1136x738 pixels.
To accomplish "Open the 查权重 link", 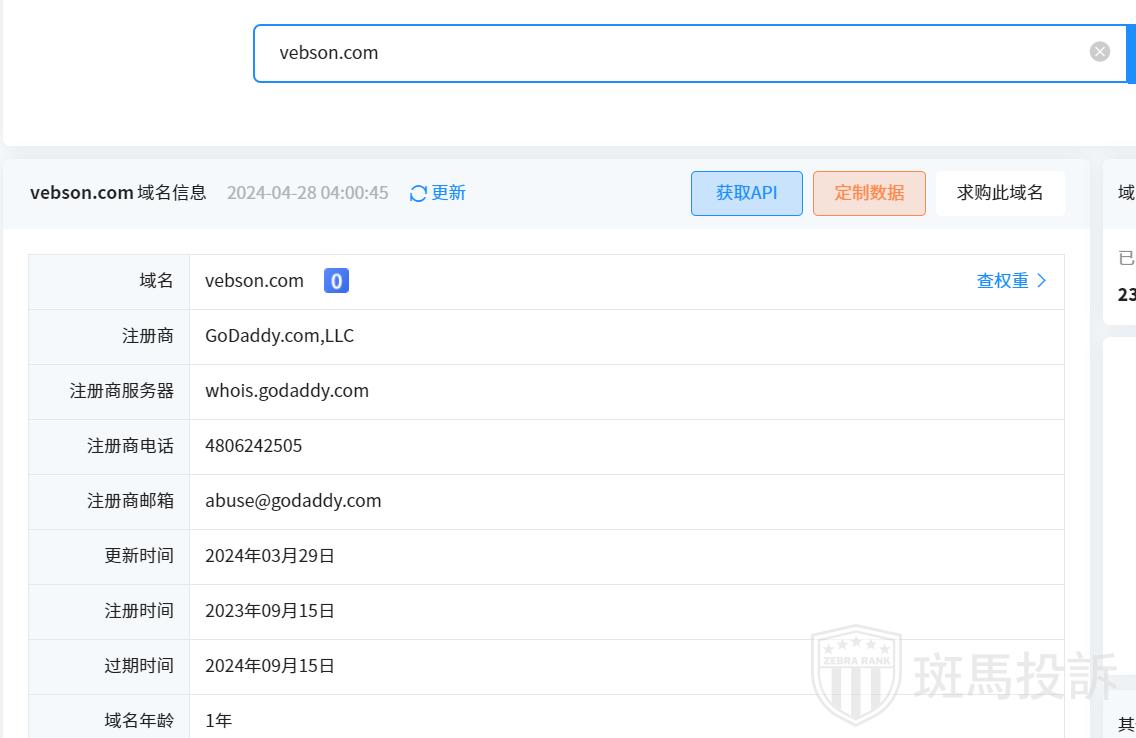I will coord(1002,281).
